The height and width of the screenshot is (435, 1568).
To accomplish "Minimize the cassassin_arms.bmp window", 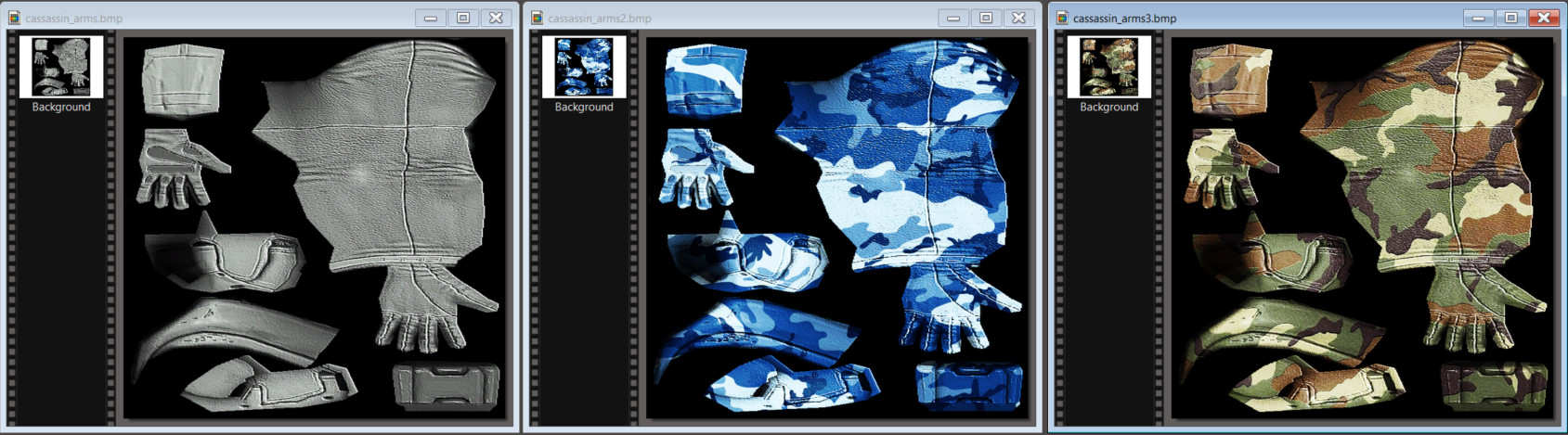I will click(x=431, y=18).
